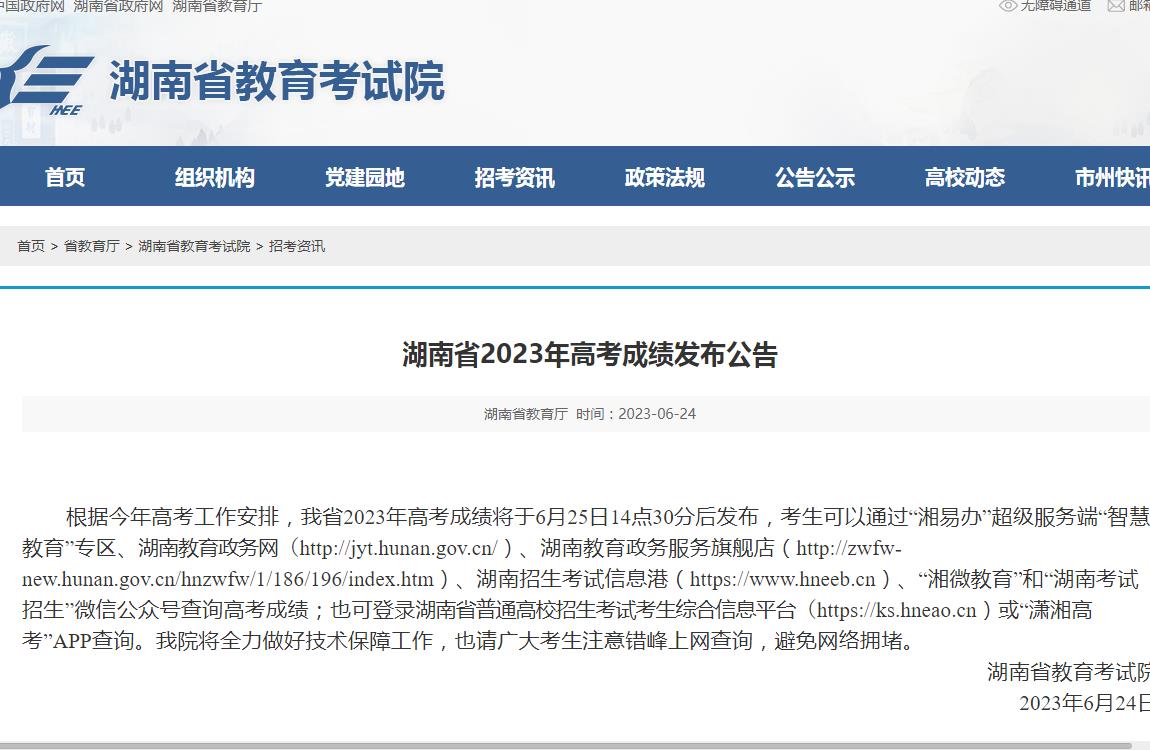Click the date 2023-06-24 in the byline
Image resolution: width=1150 pixels, height=750 pixels.
point(657,414)
